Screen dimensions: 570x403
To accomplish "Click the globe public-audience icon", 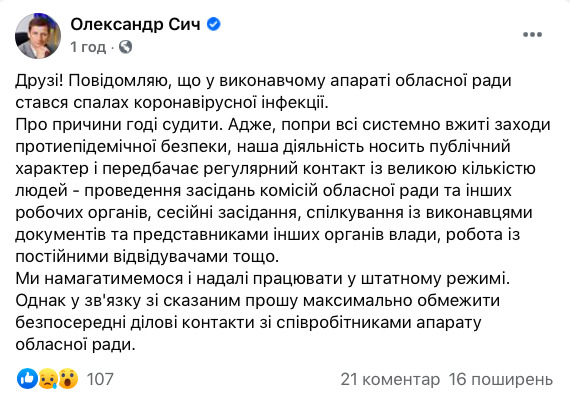I will (125, 47).
